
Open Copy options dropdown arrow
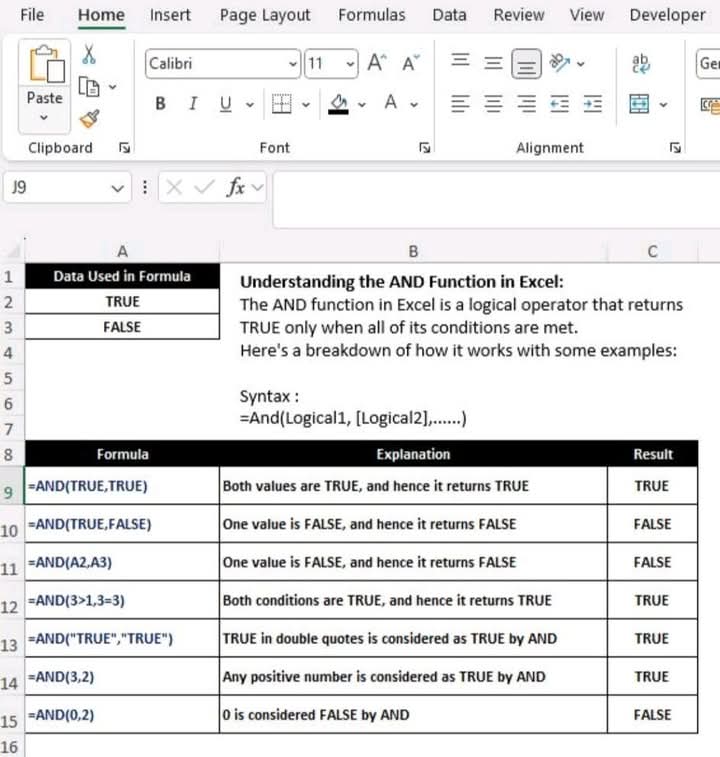(113, 87)
